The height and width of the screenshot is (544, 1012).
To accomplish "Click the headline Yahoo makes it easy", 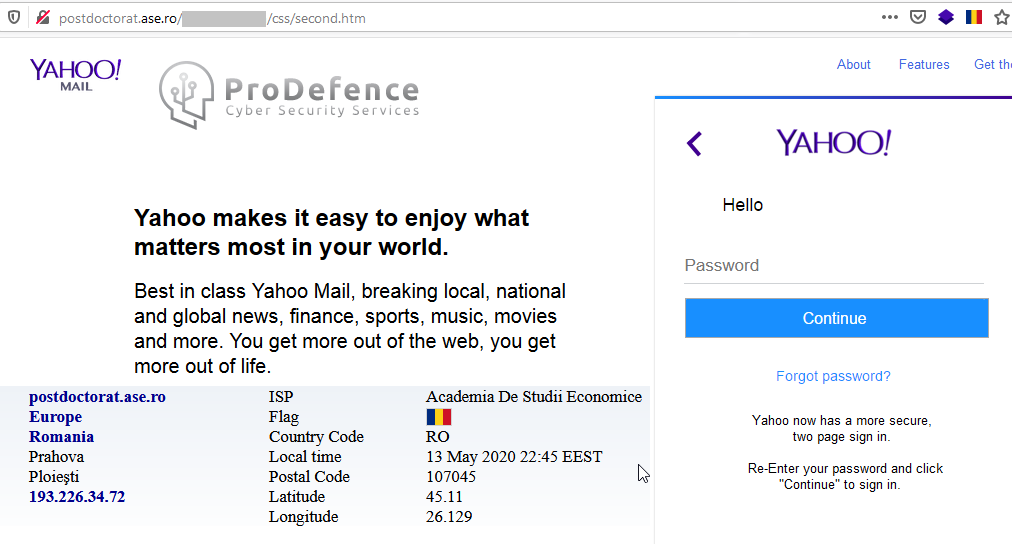I will click(x=331, y=232).
